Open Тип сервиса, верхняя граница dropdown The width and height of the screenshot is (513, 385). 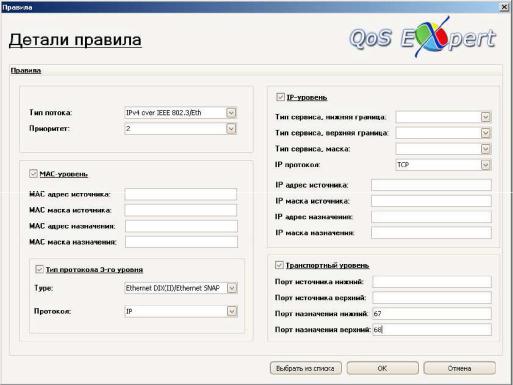coord(486,133)
